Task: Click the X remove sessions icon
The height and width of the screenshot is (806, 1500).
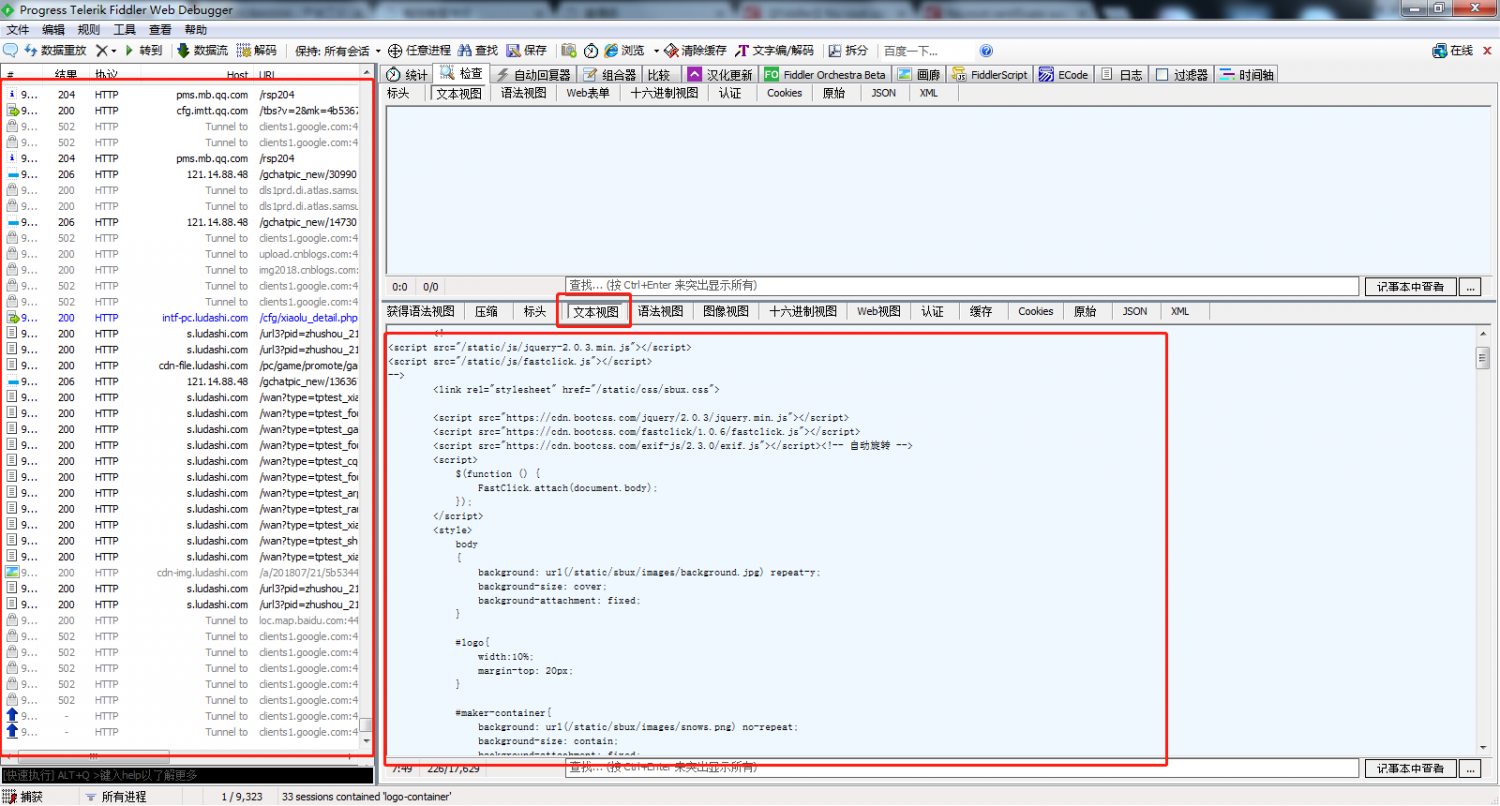Action: [x=101, y=50]
